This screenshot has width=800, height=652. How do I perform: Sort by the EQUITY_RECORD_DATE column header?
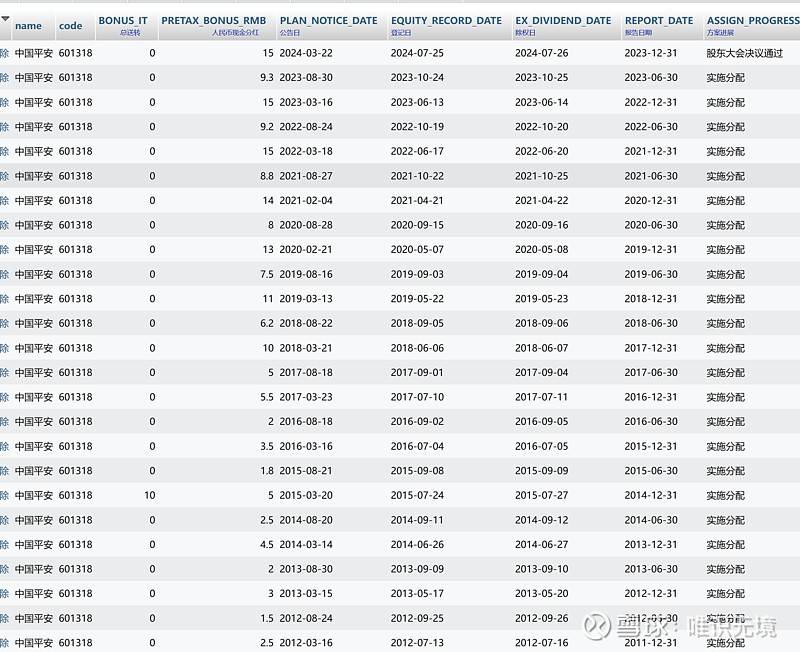click(446, 20)
